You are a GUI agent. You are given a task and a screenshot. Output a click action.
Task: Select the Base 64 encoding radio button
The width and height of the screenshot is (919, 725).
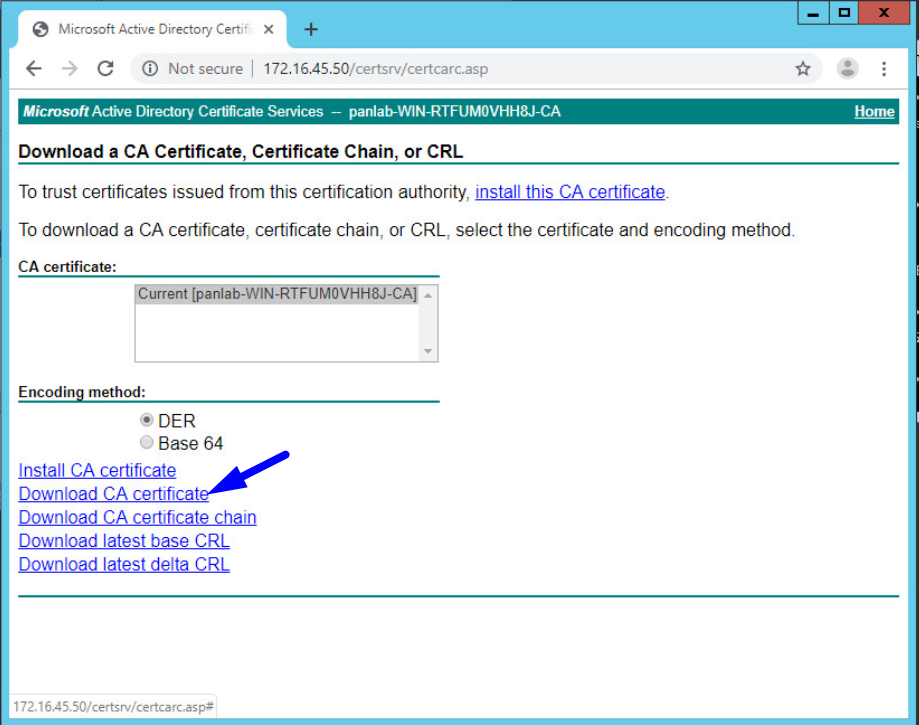coord(147,443)
